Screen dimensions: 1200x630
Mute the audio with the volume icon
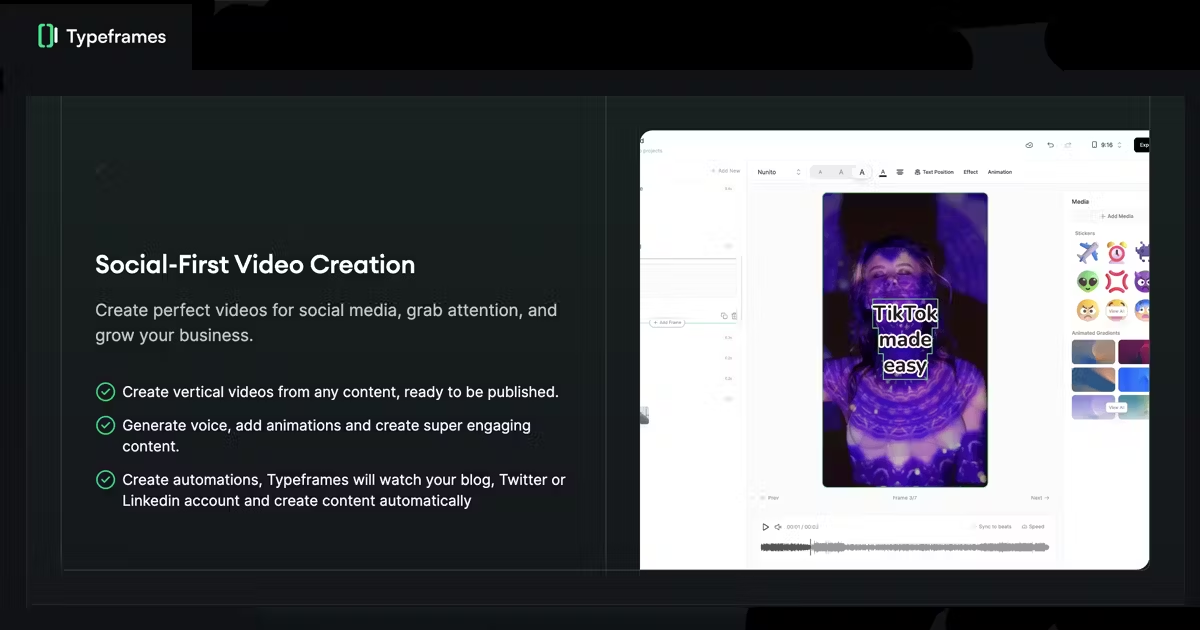pos(778,527)
